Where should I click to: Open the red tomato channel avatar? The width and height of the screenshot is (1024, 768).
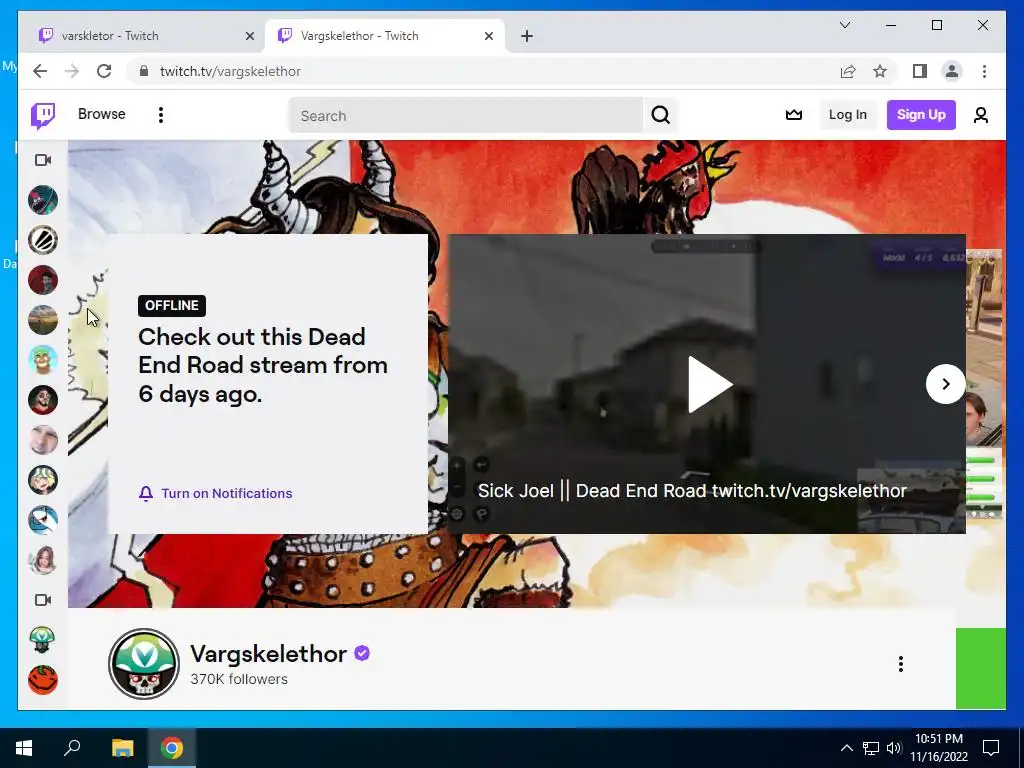point(43,680)
